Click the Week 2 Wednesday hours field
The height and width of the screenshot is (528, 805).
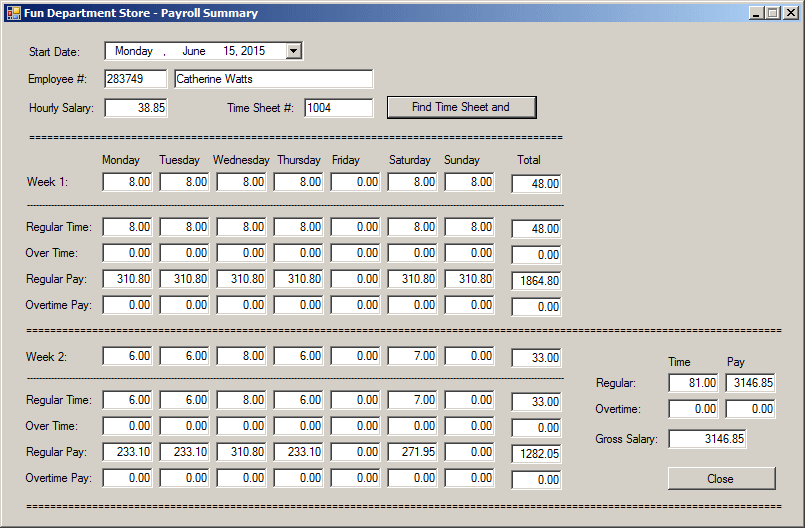(241, 356)
